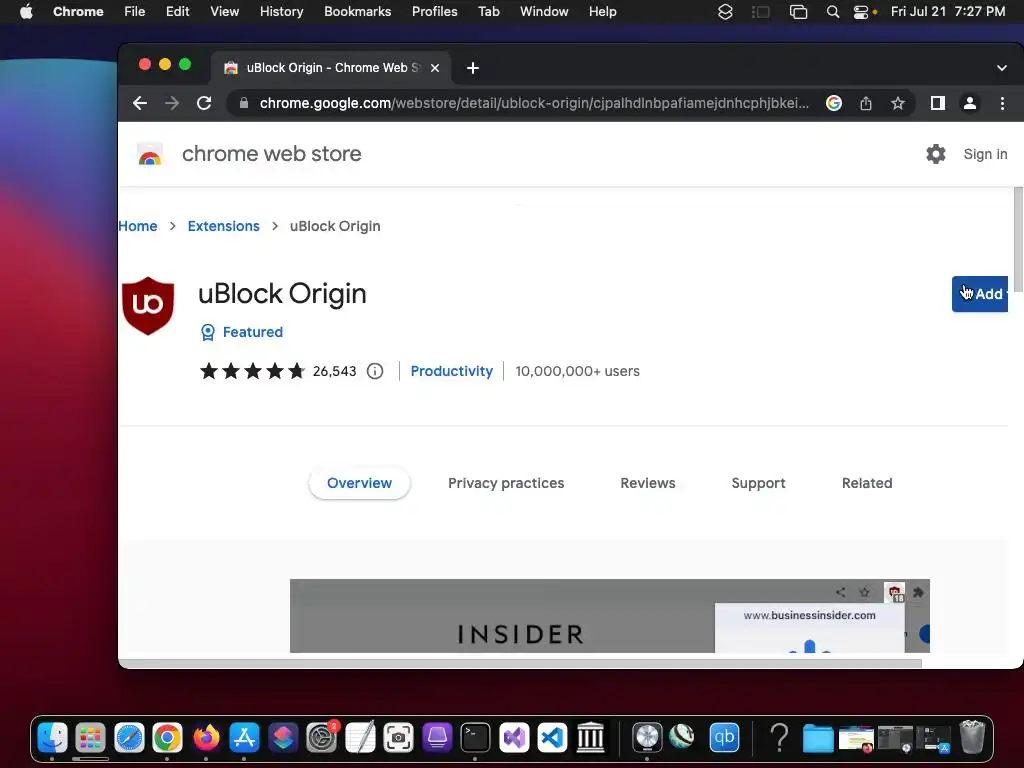Click Sign in link

click(x=985, y=154)
